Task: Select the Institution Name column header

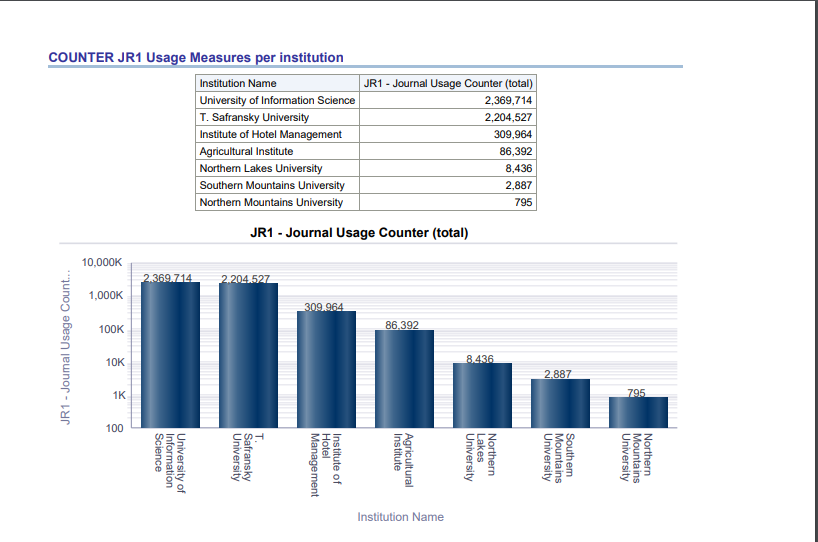Action: pyautogui.click(x=238, y=83)
